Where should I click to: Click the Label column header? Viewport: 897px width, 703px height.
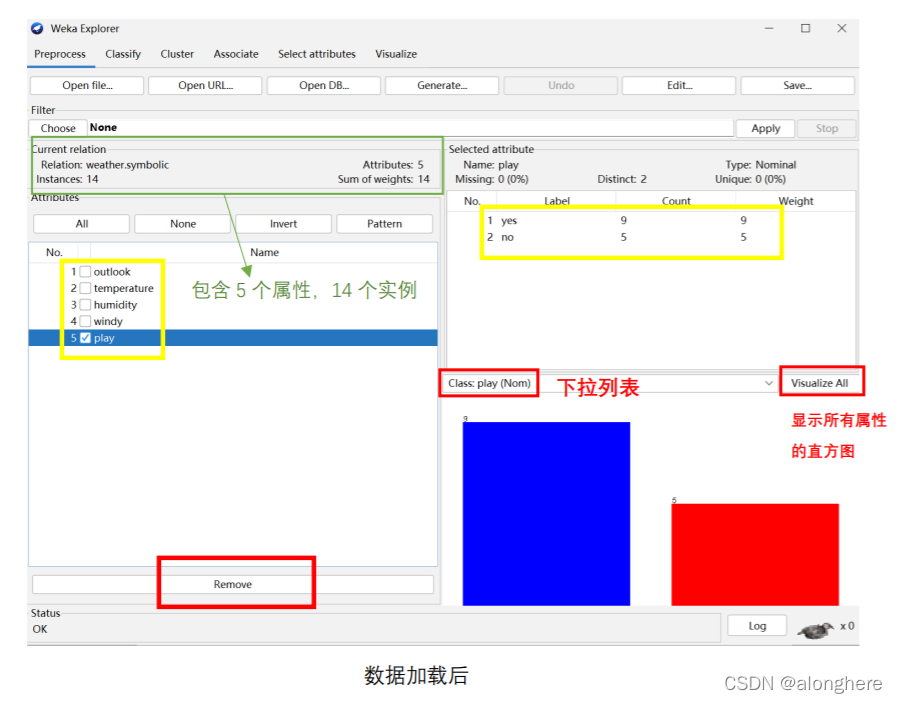[x=557, y=201]
